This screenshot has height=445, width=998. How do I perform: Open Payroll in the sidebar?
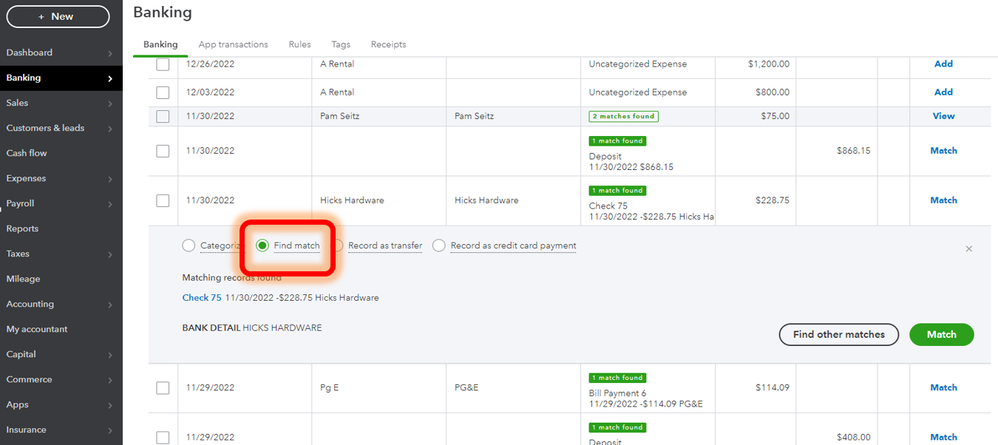click(x=20, y=204)
